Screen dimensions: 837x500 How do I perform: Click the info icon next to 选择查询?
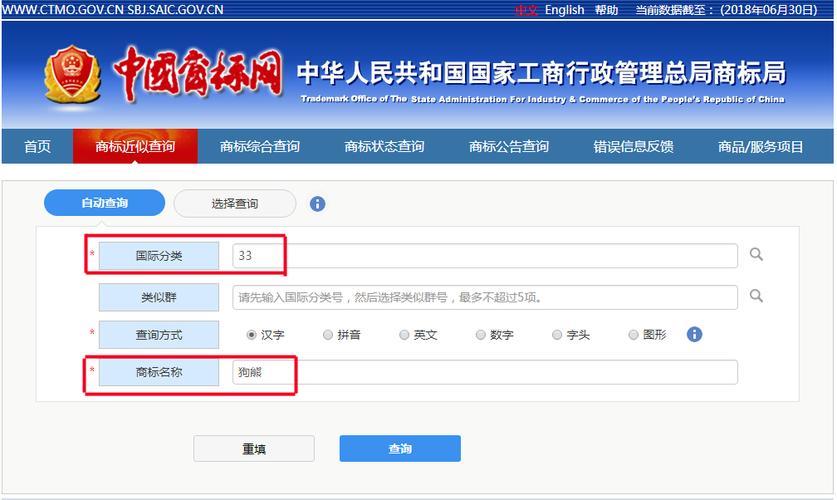click(317, 204)
